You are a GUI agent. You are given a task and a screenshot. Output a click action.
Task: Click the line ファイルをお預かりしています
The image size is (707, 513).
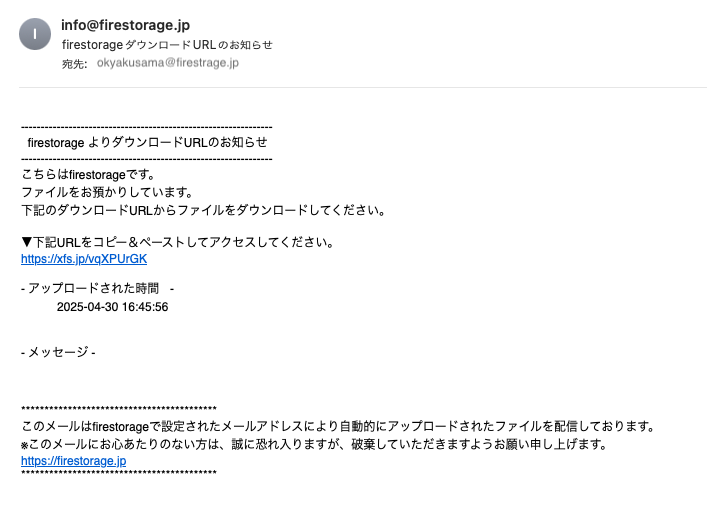click(x=107, y=192)
